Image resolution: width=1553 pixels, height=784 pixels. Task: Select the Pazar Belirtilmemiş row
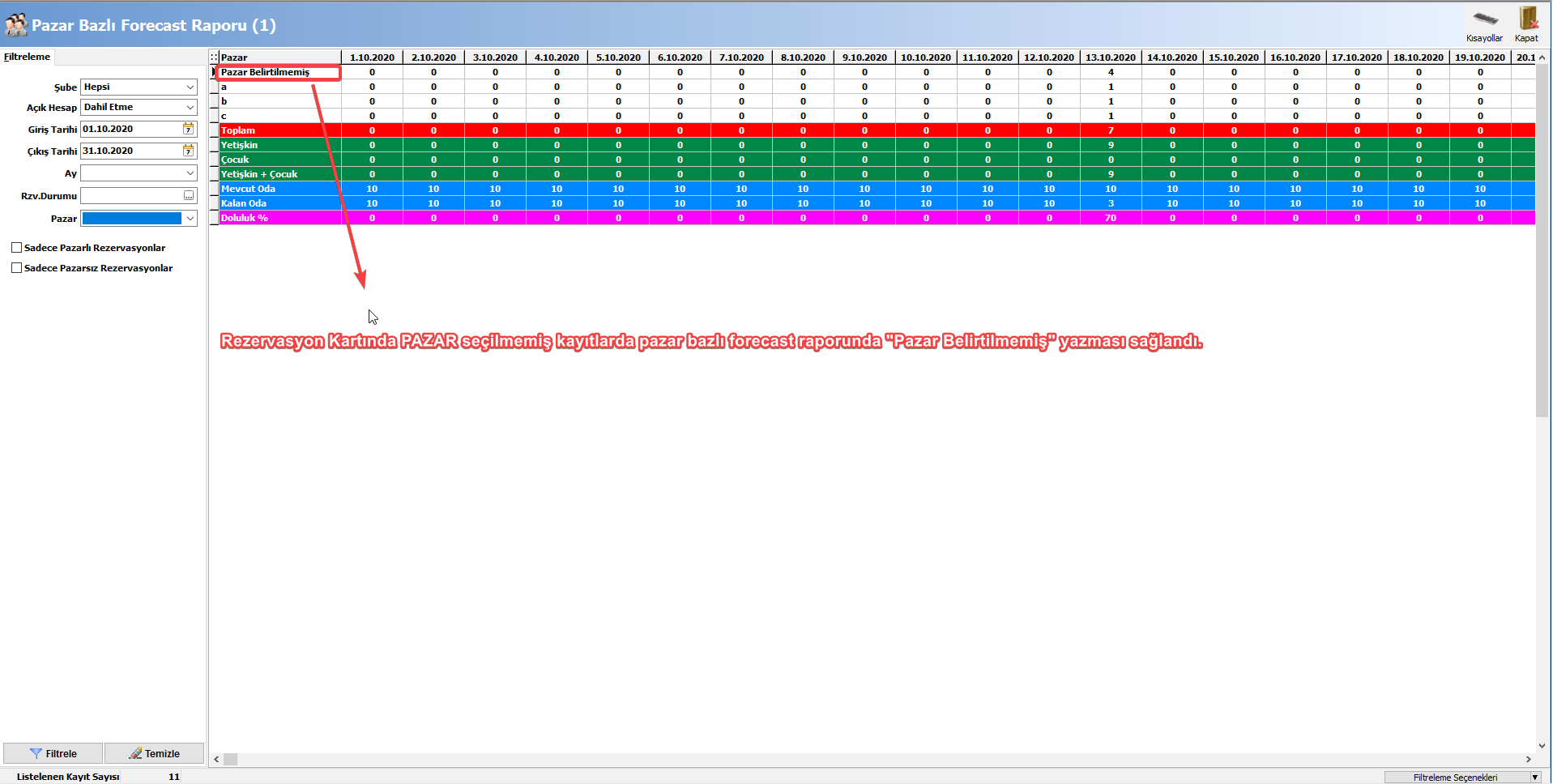279,72
